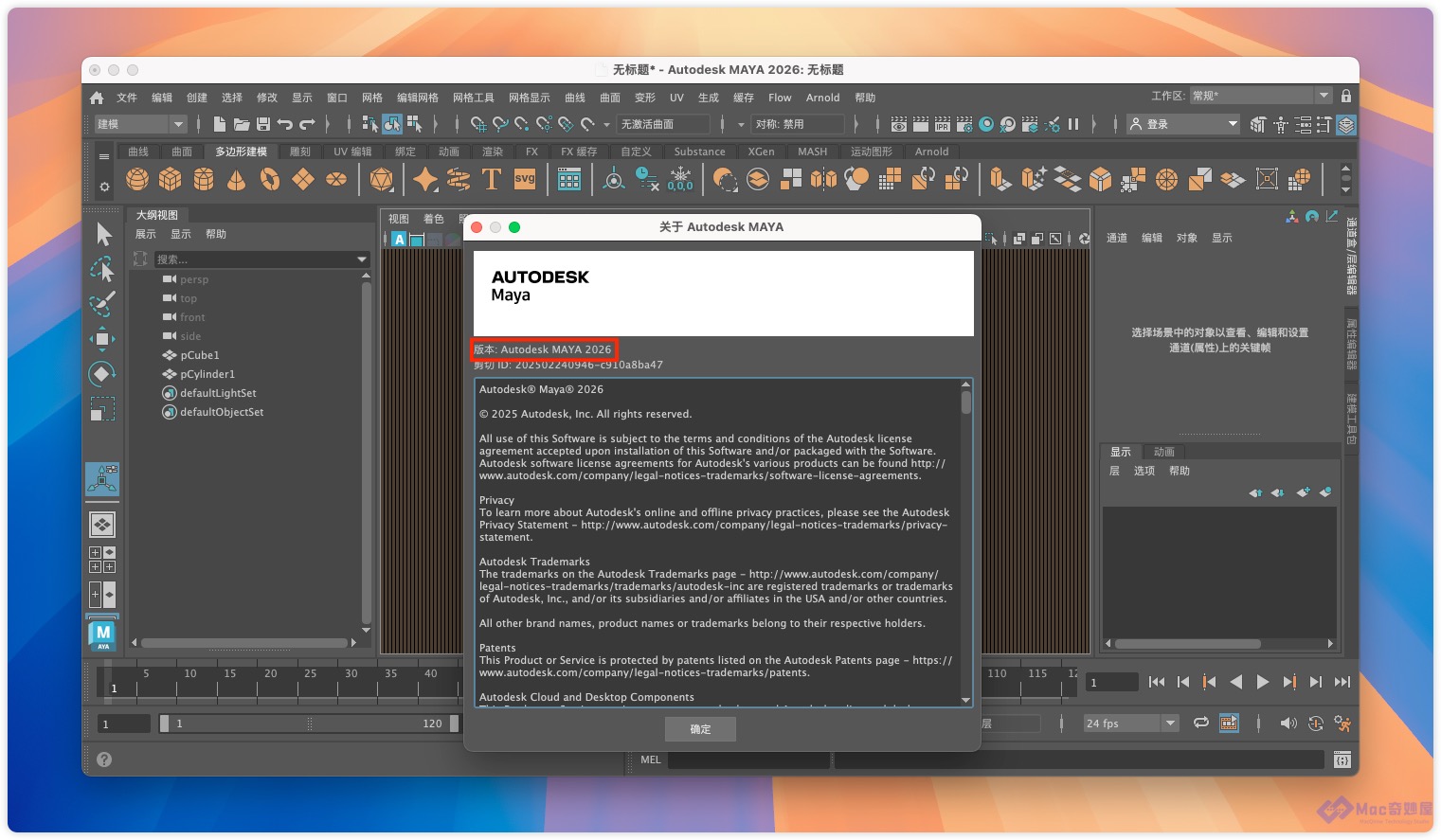Create a polygon sphere from the shelf
The image size is (1441, 840).
click(x=137, y=179)
